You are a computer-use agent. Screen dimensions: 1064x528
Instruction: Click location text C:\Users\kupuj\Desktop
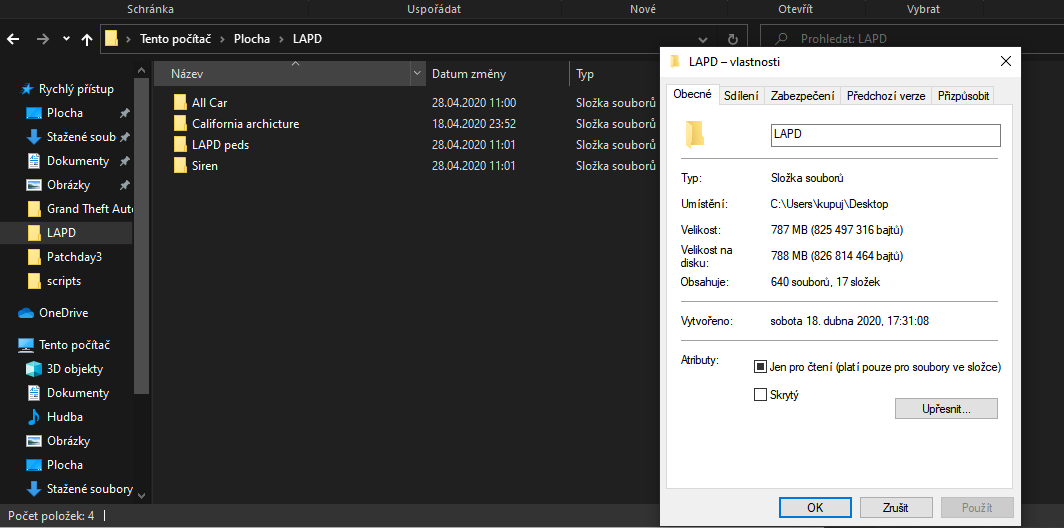pos(830,204)
